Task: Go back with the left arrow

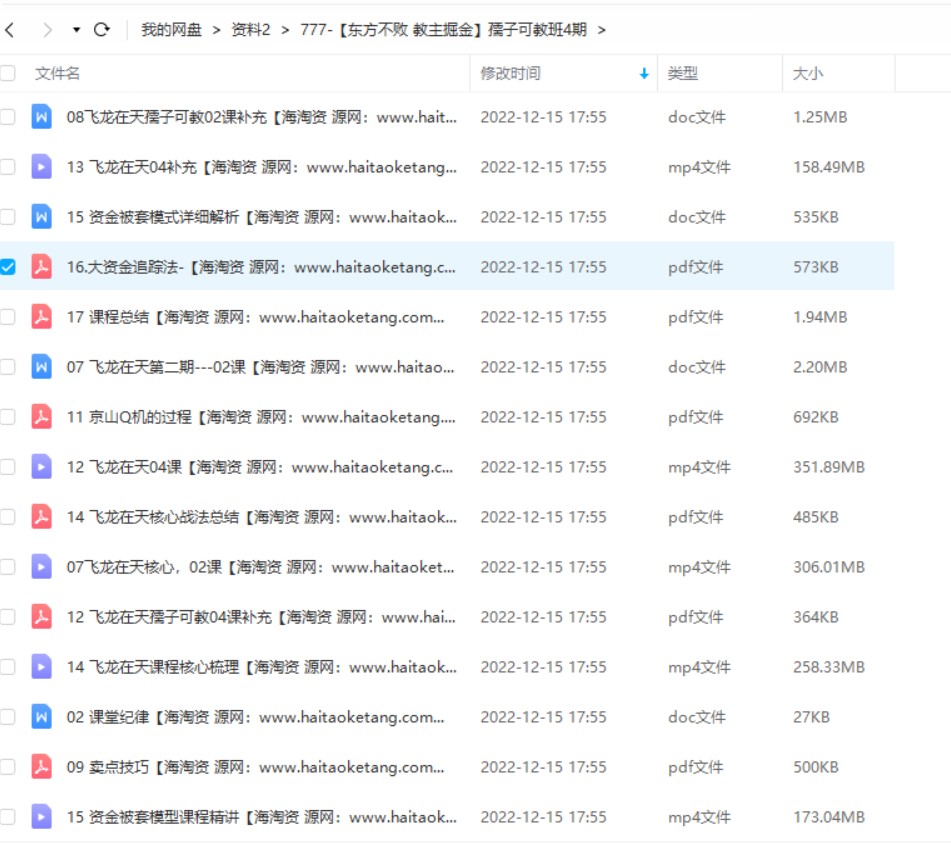Action: [x=9, y=29]
